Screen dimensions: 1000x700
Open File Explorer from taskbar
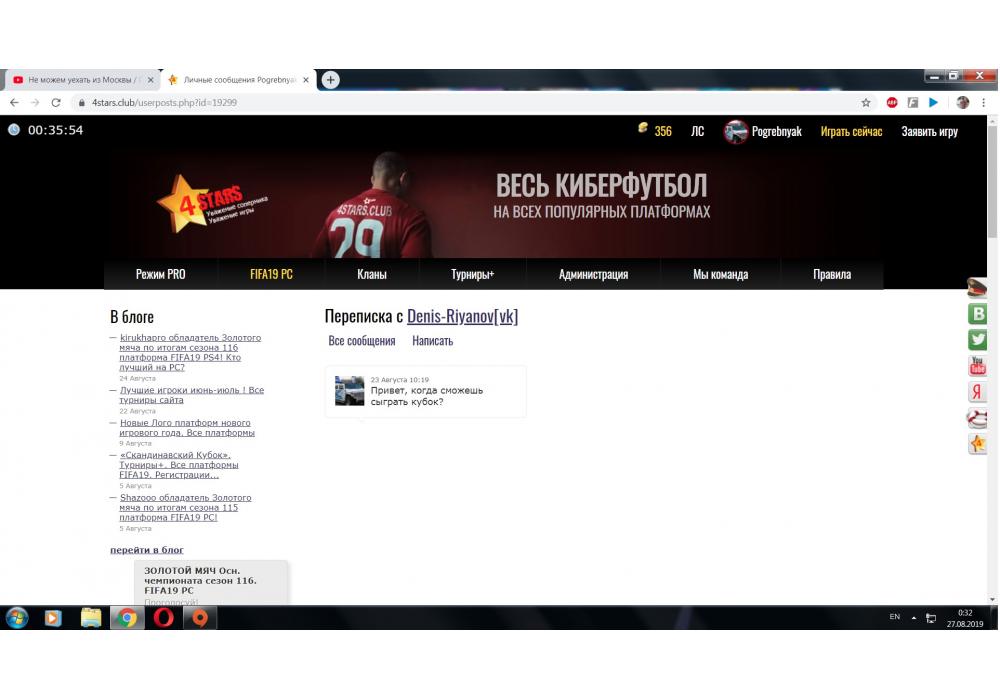tap(91, 618)
